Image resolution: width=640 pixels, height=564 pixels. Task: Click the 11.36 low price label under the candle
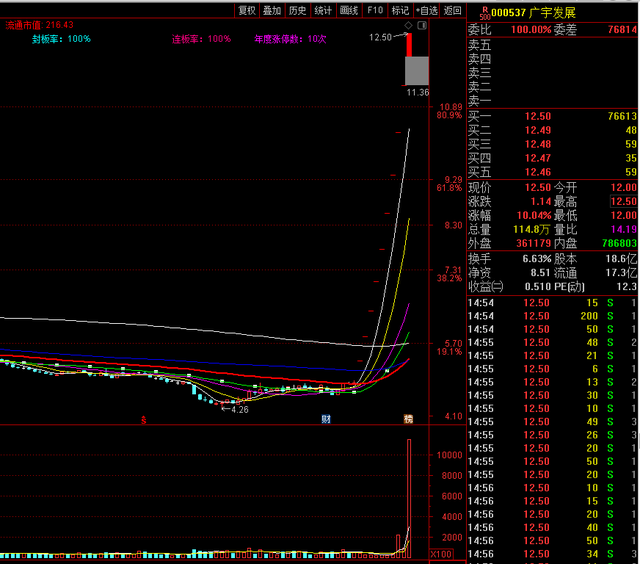coord(418,93)
